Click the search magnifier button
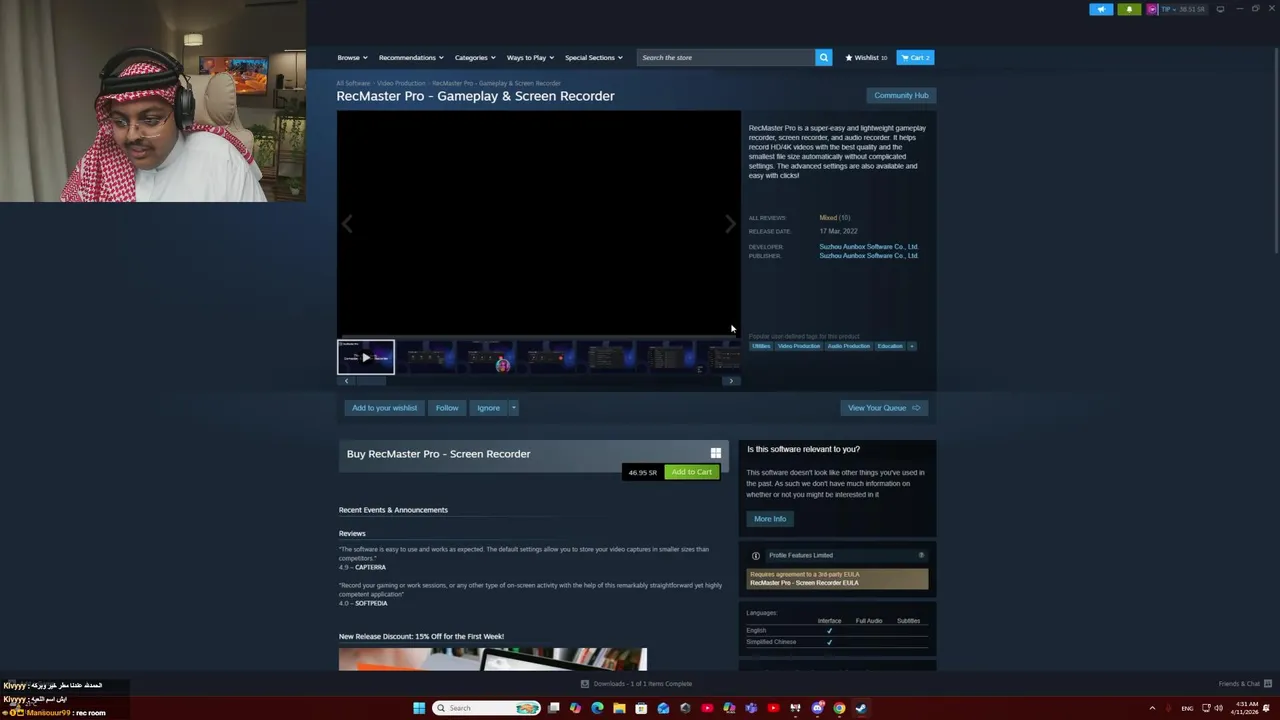The image size is (1280, 720). tap(824, 57)
